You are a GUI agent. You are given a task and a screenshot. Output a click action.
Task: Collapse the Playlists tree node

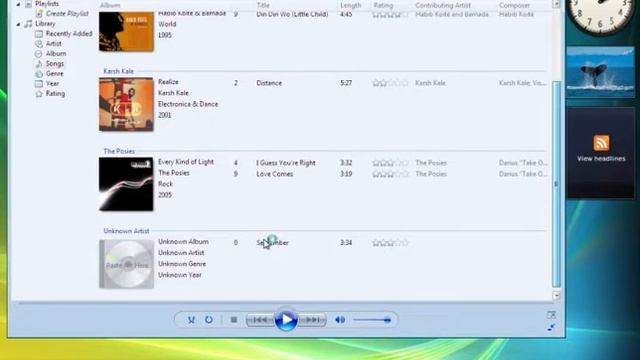(18, 4)
